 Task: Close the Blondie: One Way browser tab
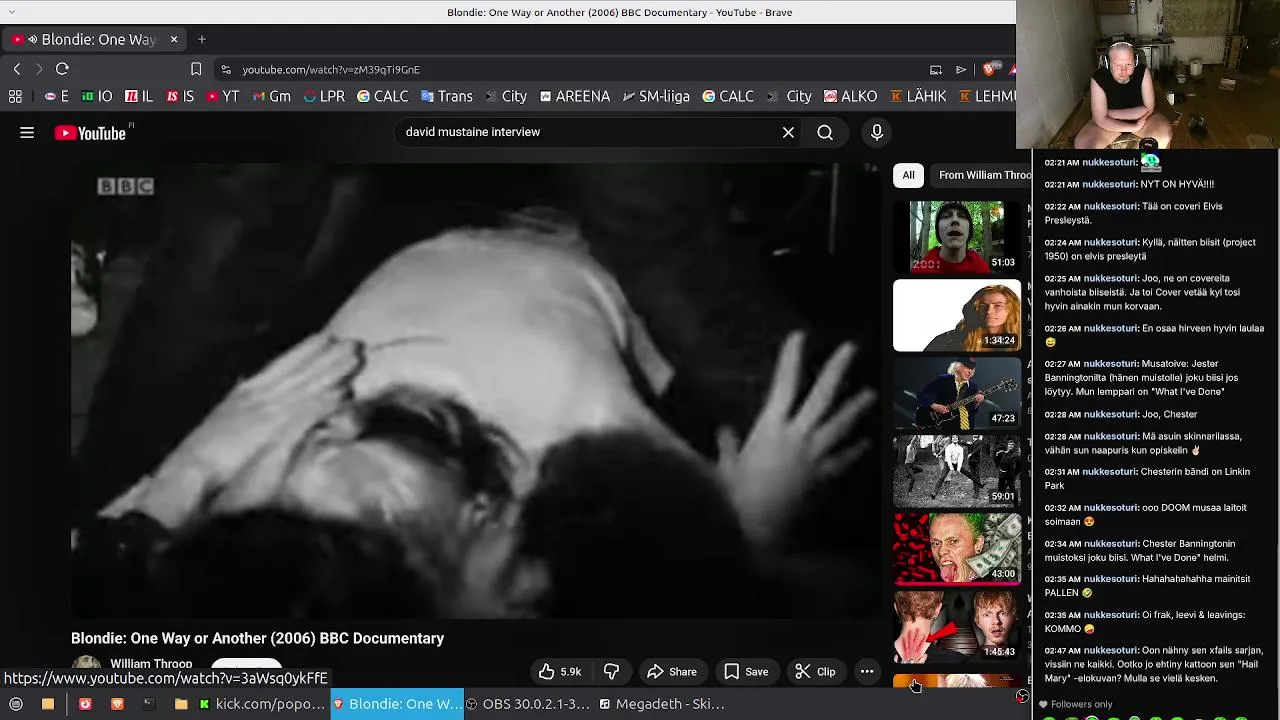[174, 39]
